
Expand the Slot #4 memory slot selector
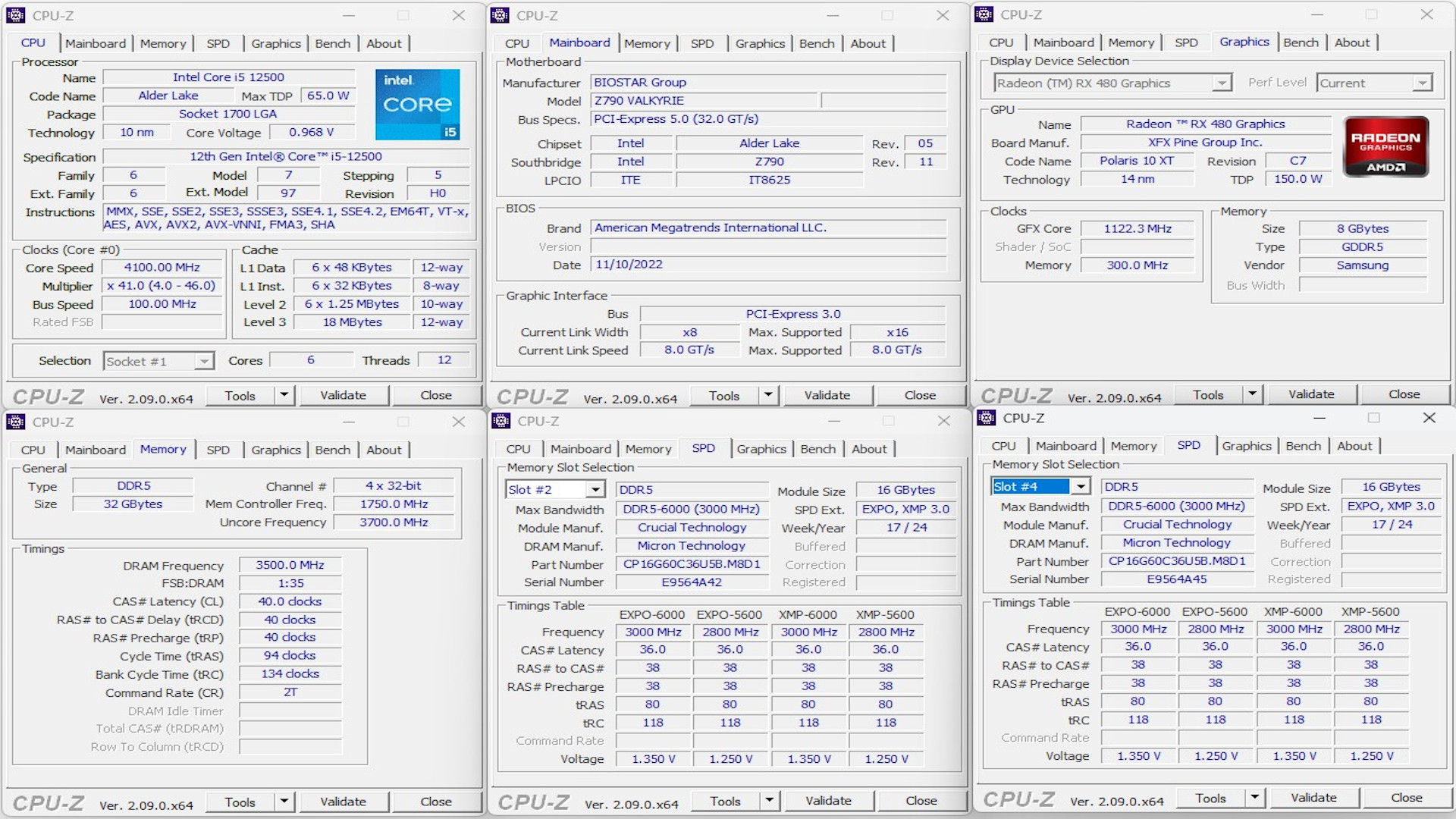pyautogui.click(x=1081, y=487)
